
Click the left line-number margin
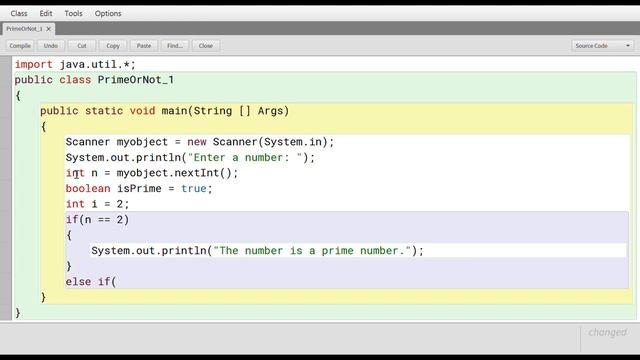(x=6, y=188)
